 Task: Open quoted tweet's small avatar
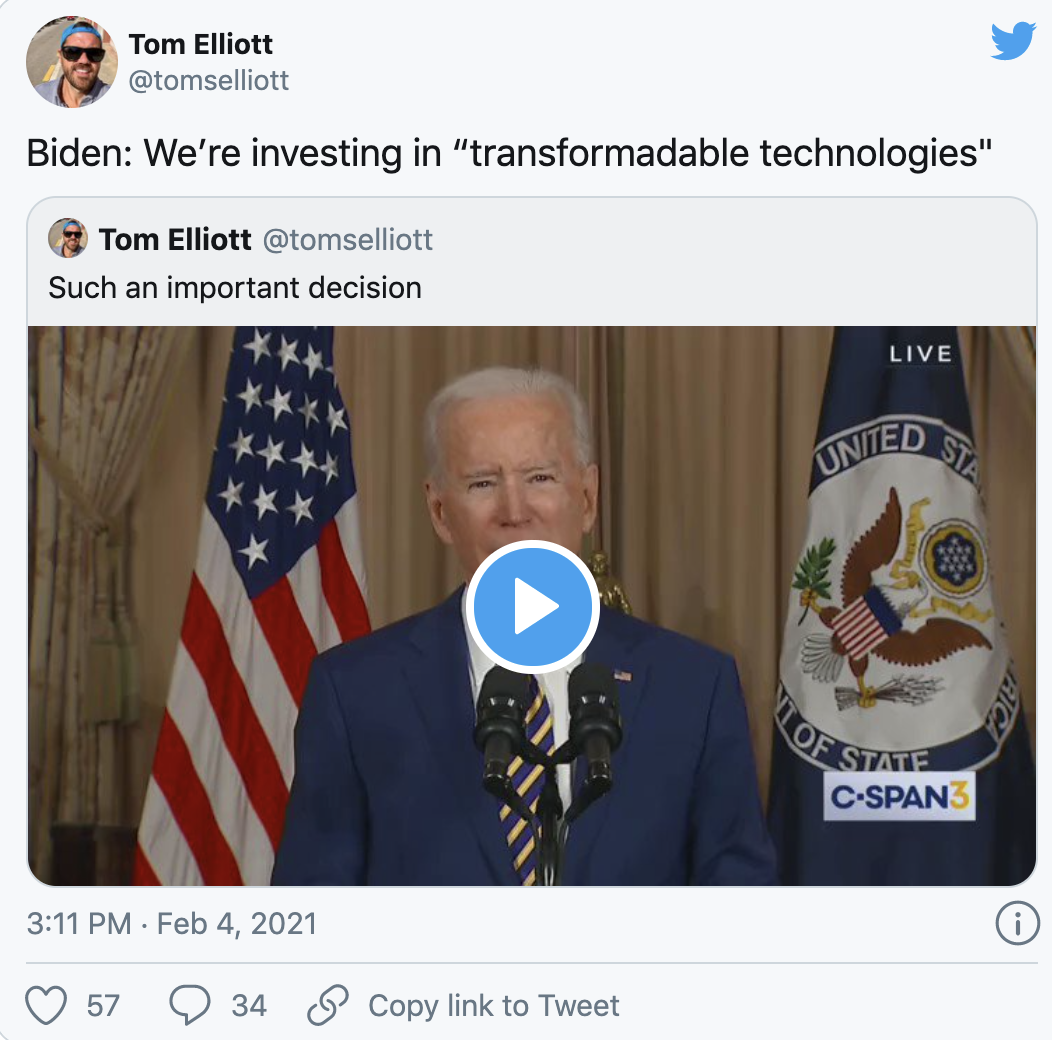coord(68,238)
